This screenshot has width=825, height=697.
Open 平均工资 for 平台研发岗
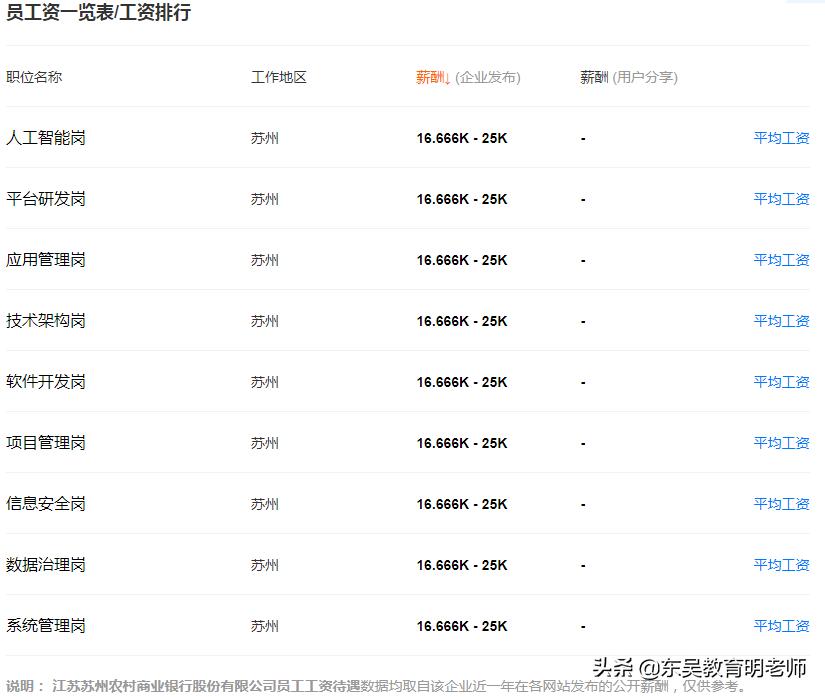pyautogui.click(x=782, y=199)
